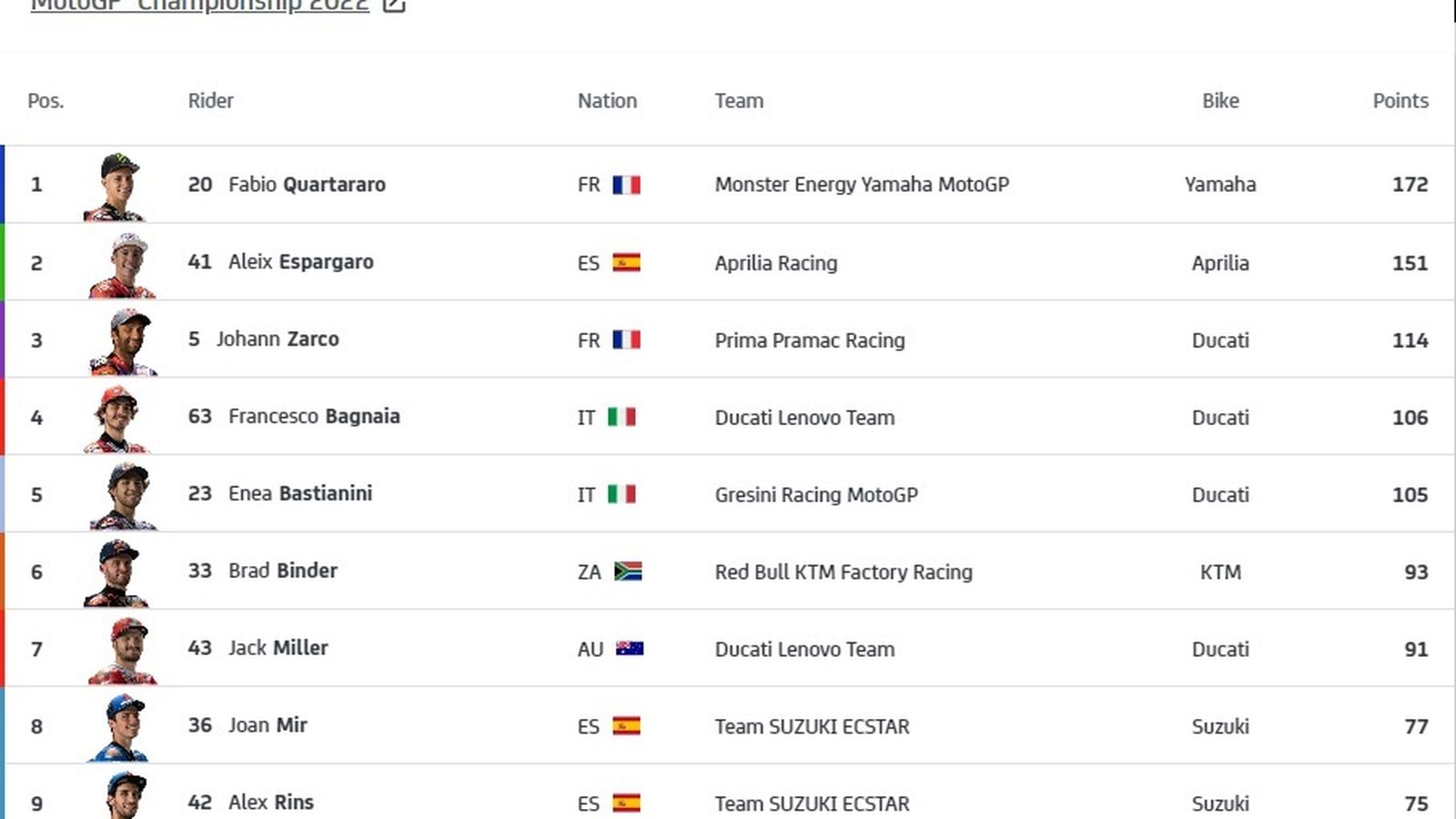Click the blue position bar beside rank 1
Screen dimensions: 1456x819
[5, 184]
